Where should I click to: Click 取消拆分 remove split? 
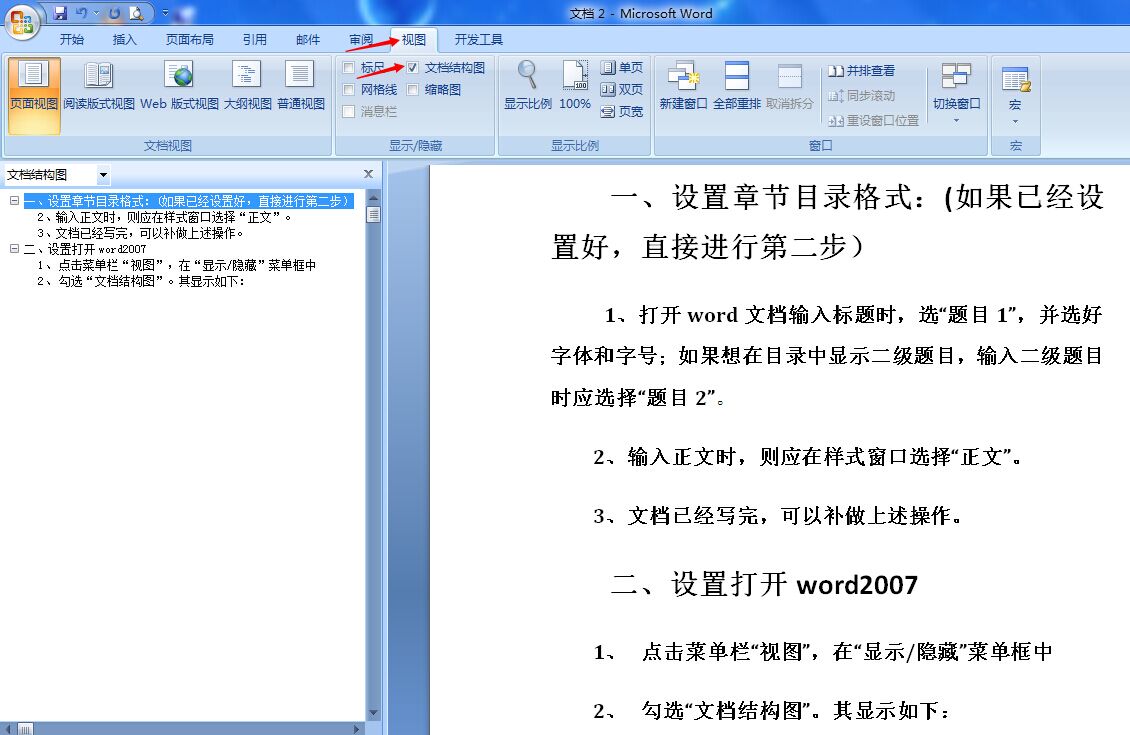790,86
